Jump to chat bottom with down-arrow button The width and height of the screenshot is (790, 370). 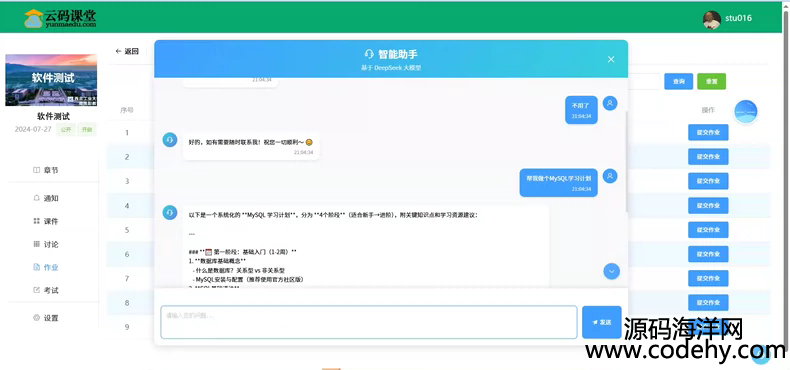tap(612, 271)
